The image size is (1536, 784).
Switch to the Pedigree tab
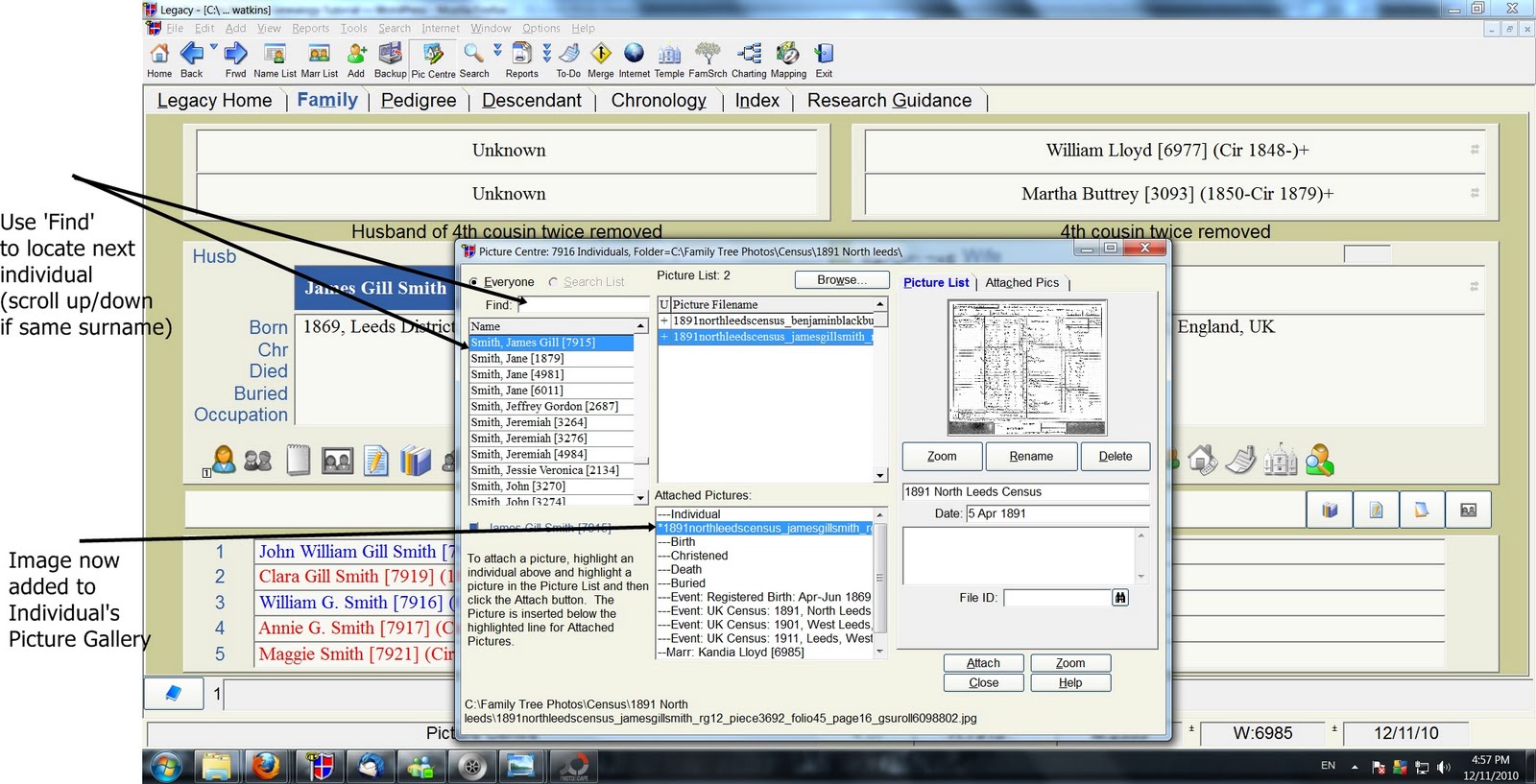(x=419, y=101)
